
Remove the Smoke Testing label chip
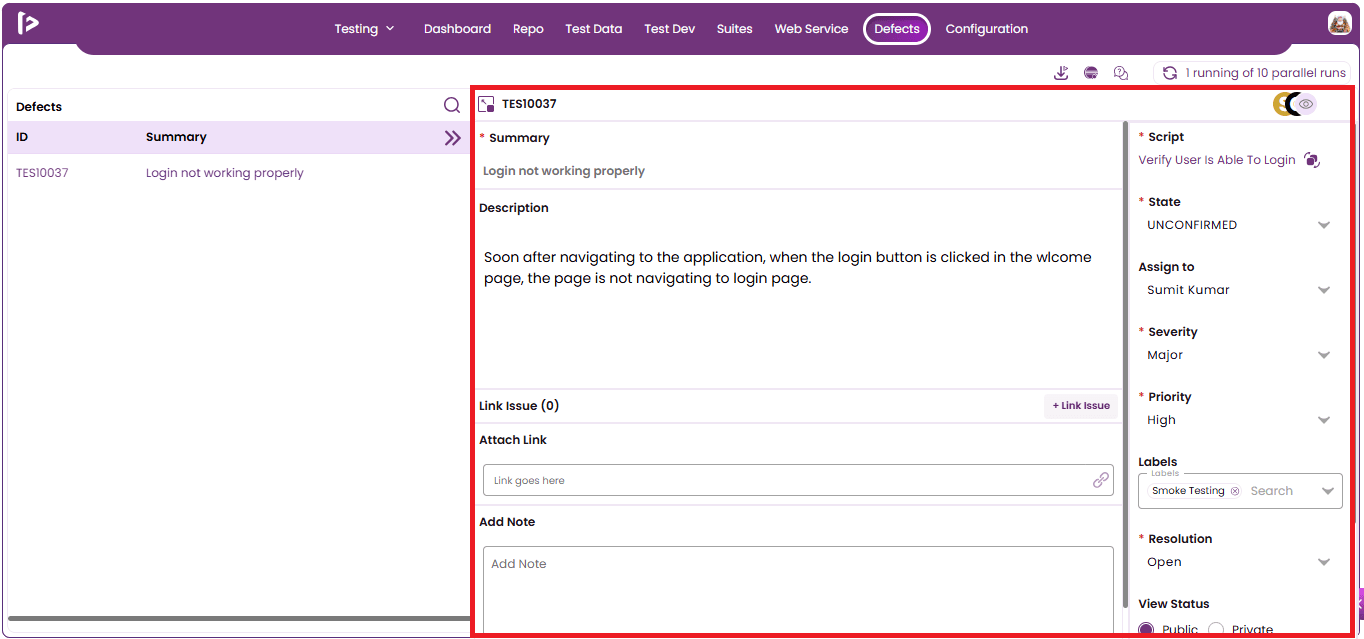coord(1235,491)
